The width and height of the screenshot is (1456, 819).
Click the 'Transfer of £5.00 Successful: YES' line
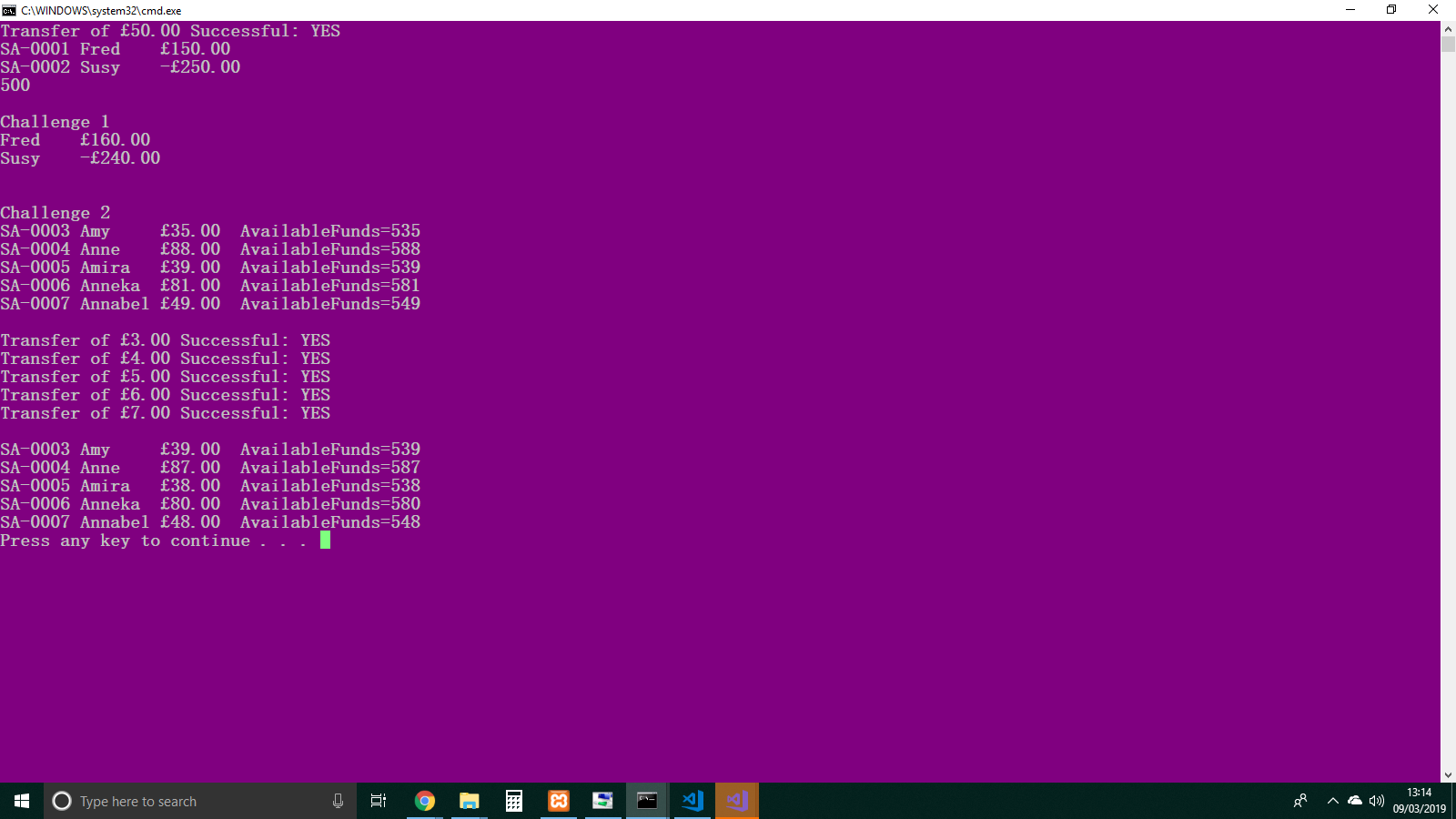pos(166,377)
